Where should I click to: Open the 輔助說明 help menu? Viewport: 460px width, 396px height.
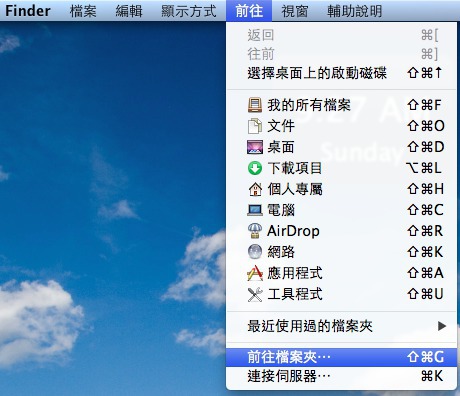coord(354,11)
